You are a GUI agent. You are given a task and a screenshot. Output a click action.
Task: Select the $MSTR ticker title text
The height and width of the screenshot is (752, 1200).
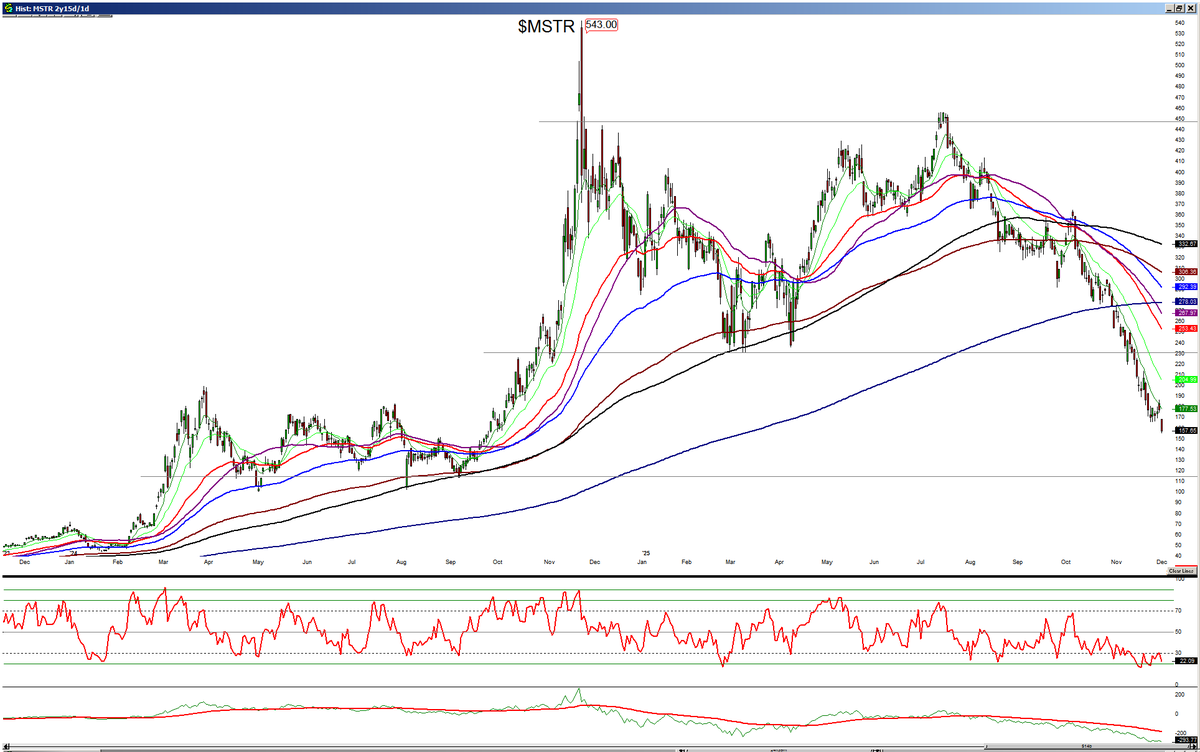coord(548,27)
